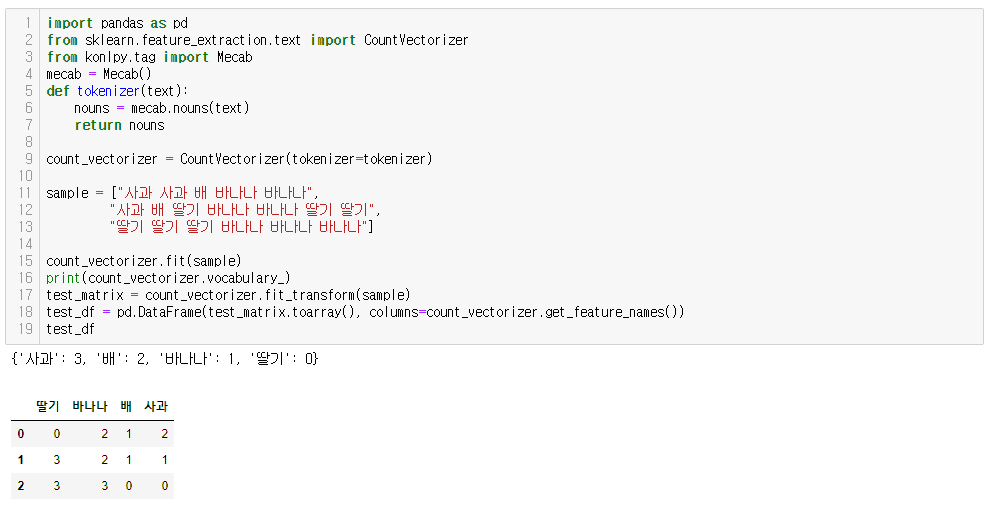The image size is (995, 509).
Task: Click line number 19 in the gutter
Action: 26,329
